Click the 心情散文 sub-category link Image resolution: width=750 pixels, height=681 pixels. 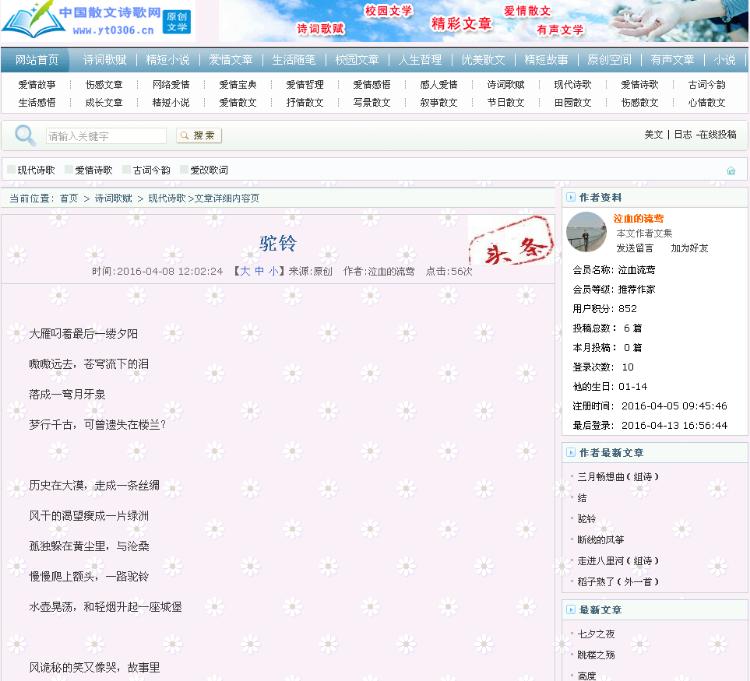pyautogui.click(x=706, y=102)
